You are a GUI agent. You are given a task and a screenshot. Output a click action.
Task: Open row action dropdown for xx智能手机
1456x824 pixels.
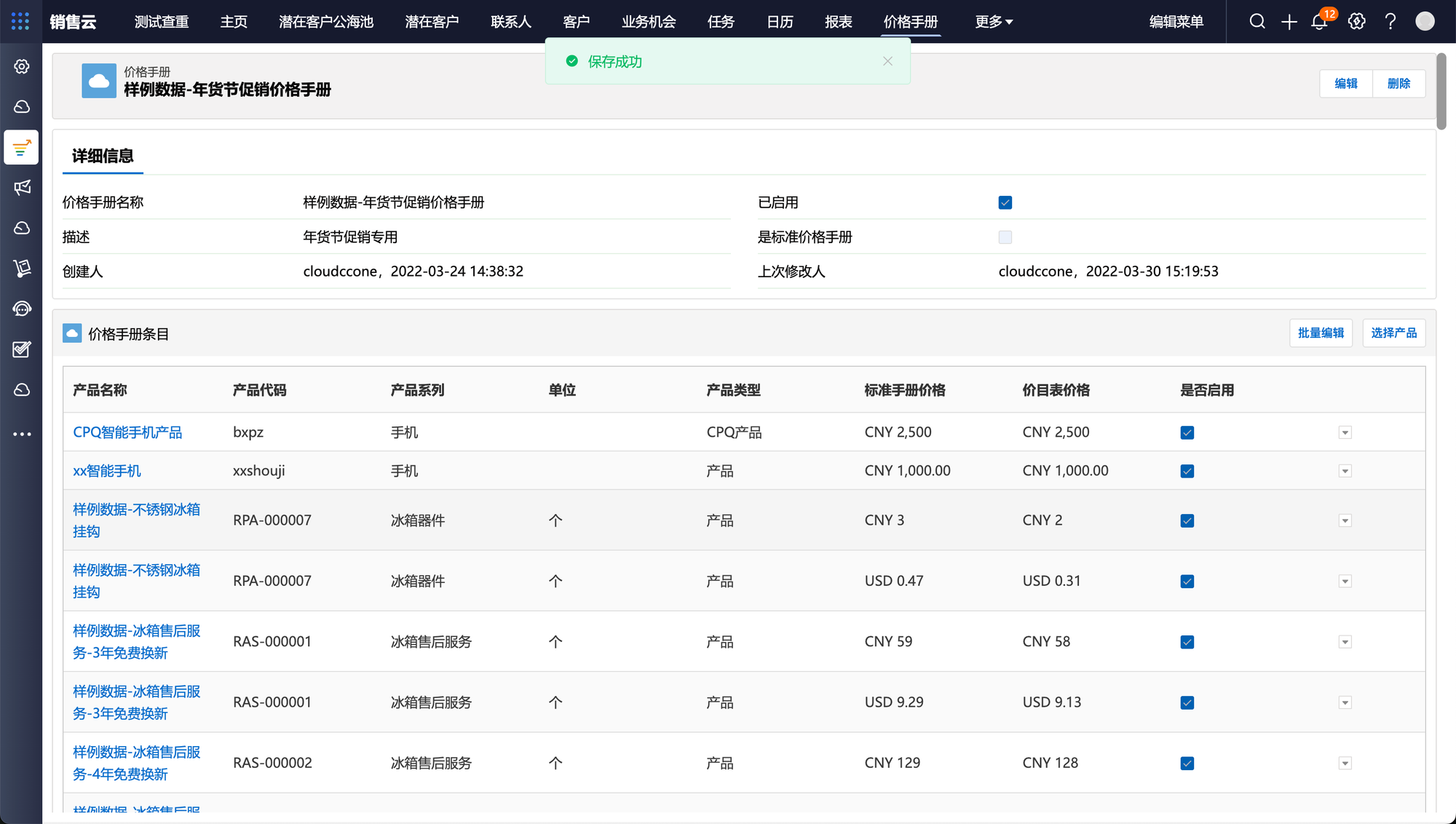tap(1345, 471)
